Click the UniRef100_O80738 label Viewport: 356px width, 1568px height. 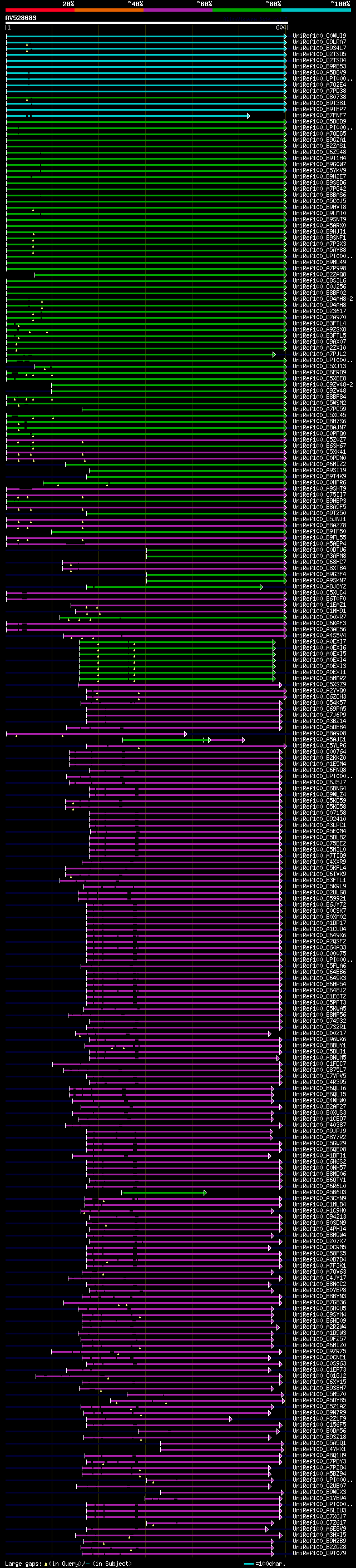coord(319,97)
